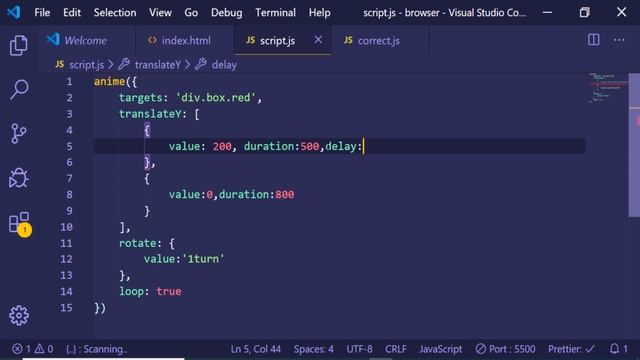Viewport: 640px width, 360px height.
Task: Open the Source Control view
Action: (18, 133)
